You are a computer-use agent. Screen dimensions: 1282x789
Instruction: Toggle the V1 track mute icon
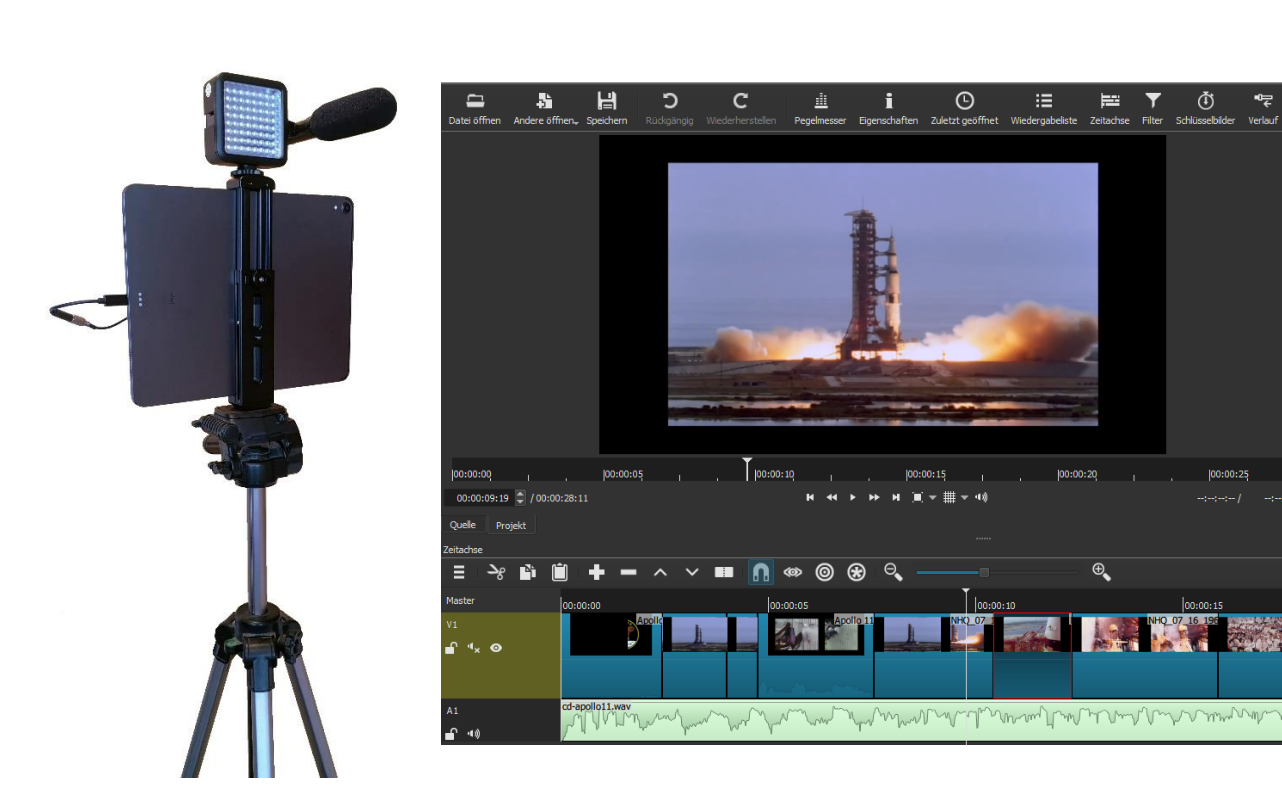click(473, 648)
